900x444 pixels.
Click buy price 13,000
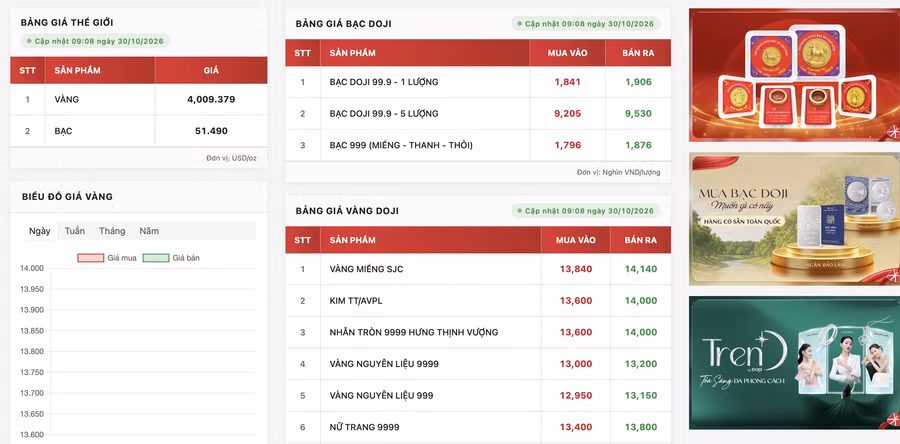tap(576, 364)
